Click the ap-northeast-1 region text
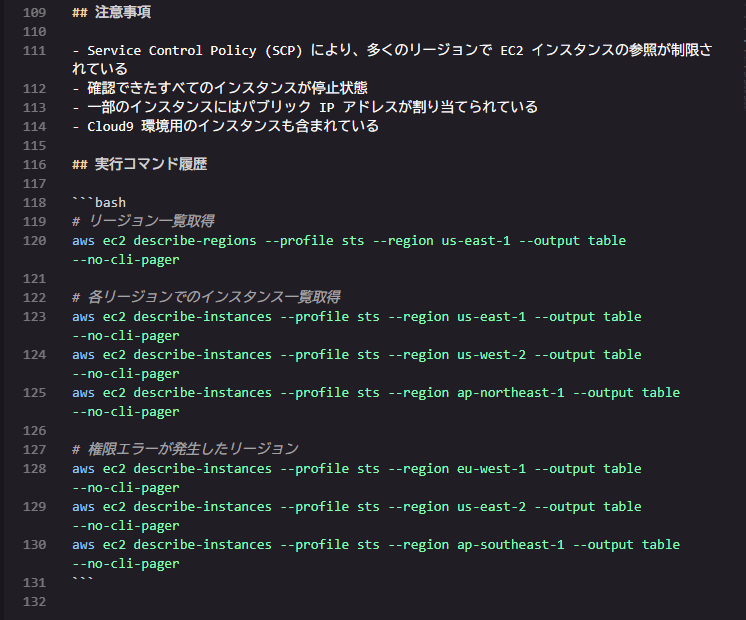Viewport: 746px width, 620px height. coord(510,393)
